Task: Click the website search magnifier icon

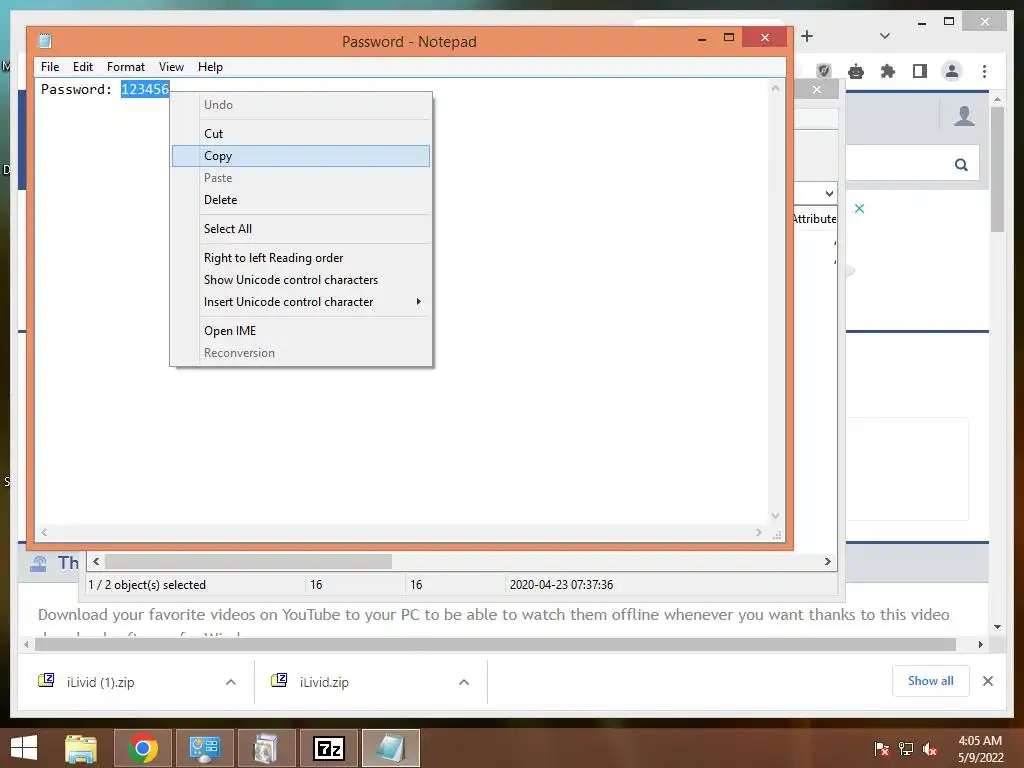Action: tap(961, 165)
